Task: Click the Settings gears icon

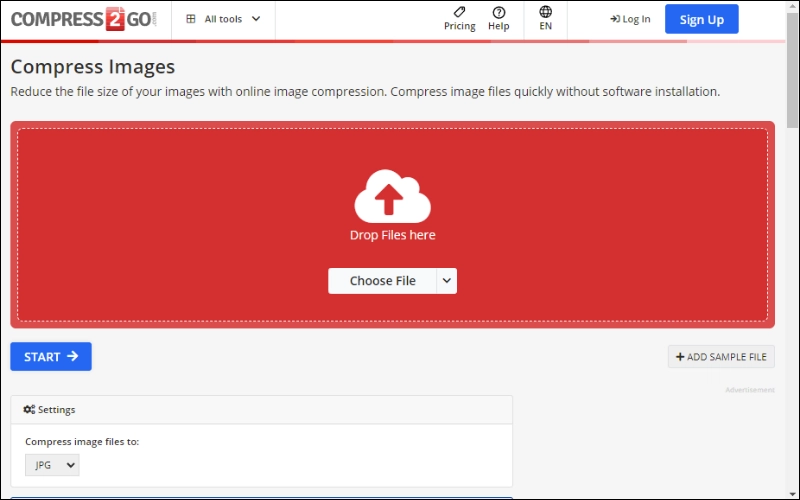Action: [29, 409]
